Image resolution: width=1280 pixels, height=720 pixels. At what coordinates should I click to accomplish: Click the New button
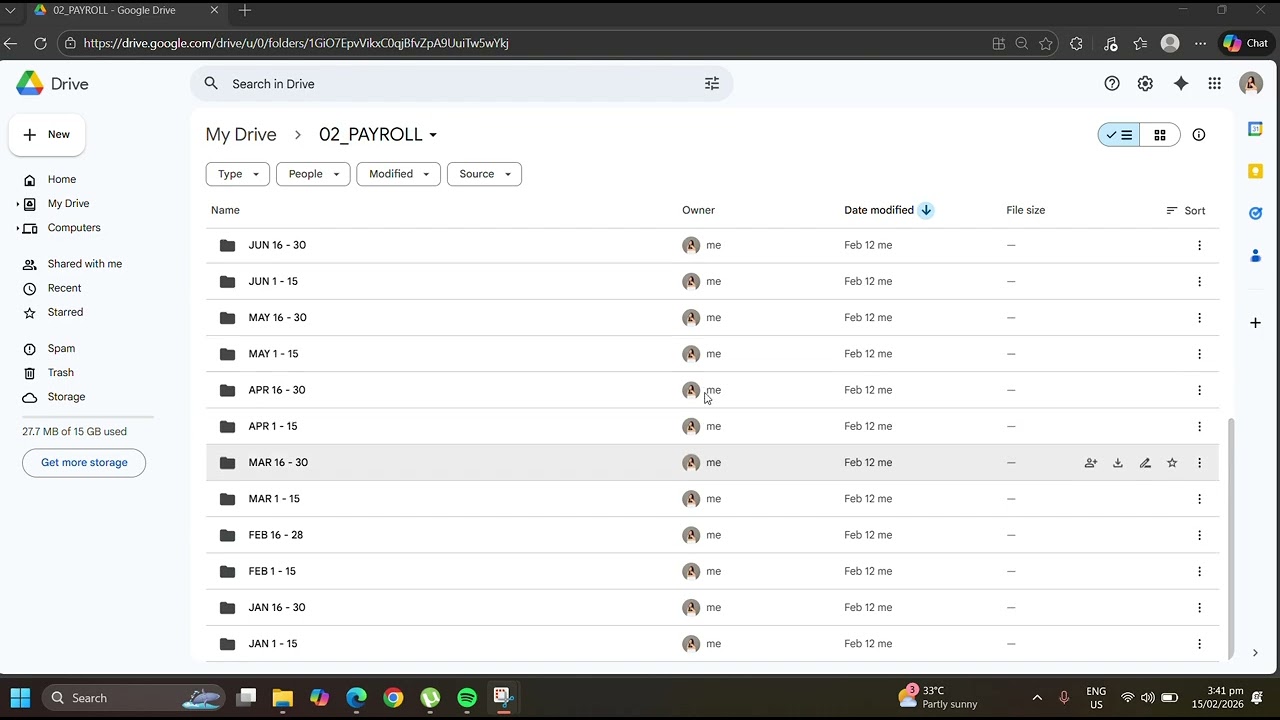coord(47,135)
